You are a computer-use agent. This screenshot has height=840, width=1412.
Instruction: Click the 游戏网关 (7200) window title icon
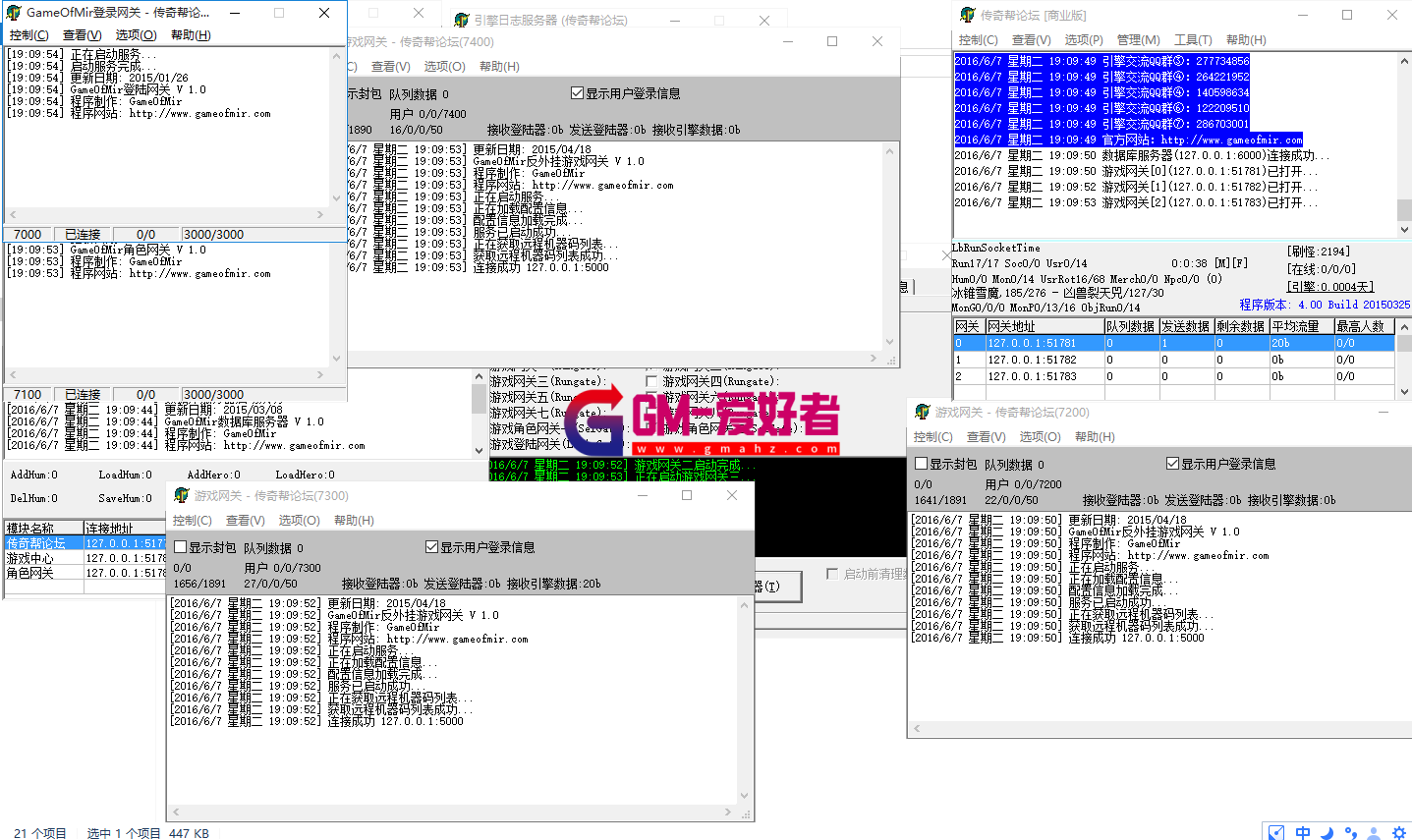click(922, 412)
